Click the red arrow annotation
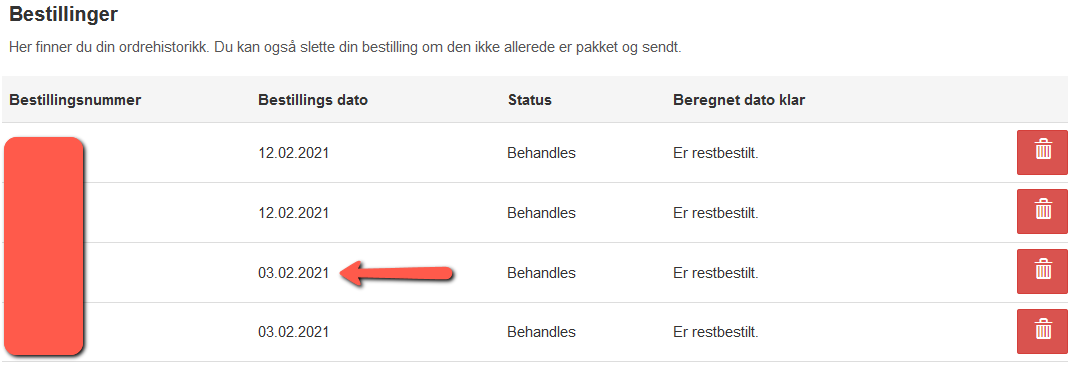This screenshot has height=373, width=1088. pyautogui.click(x=396, y=273)
